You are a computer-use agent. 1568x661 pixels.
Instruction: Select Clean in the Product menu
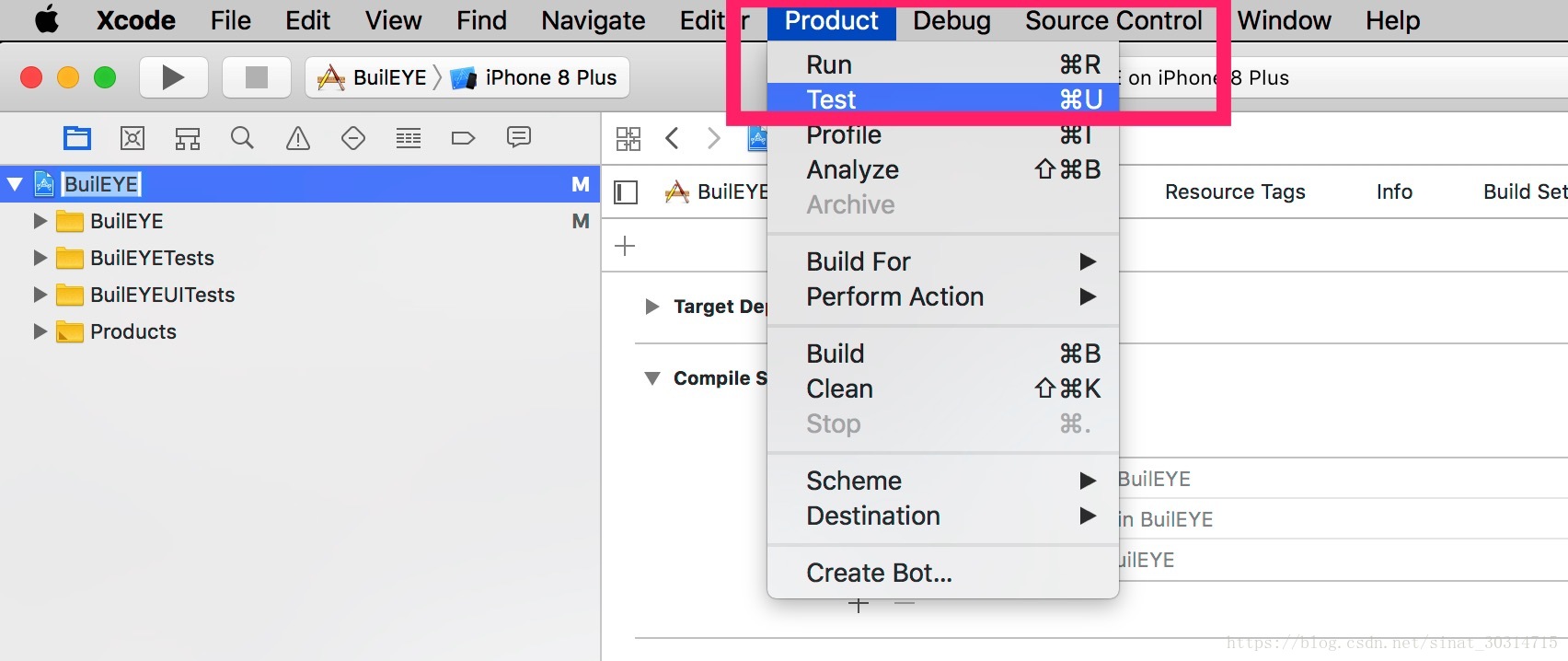tap(943, 388)
